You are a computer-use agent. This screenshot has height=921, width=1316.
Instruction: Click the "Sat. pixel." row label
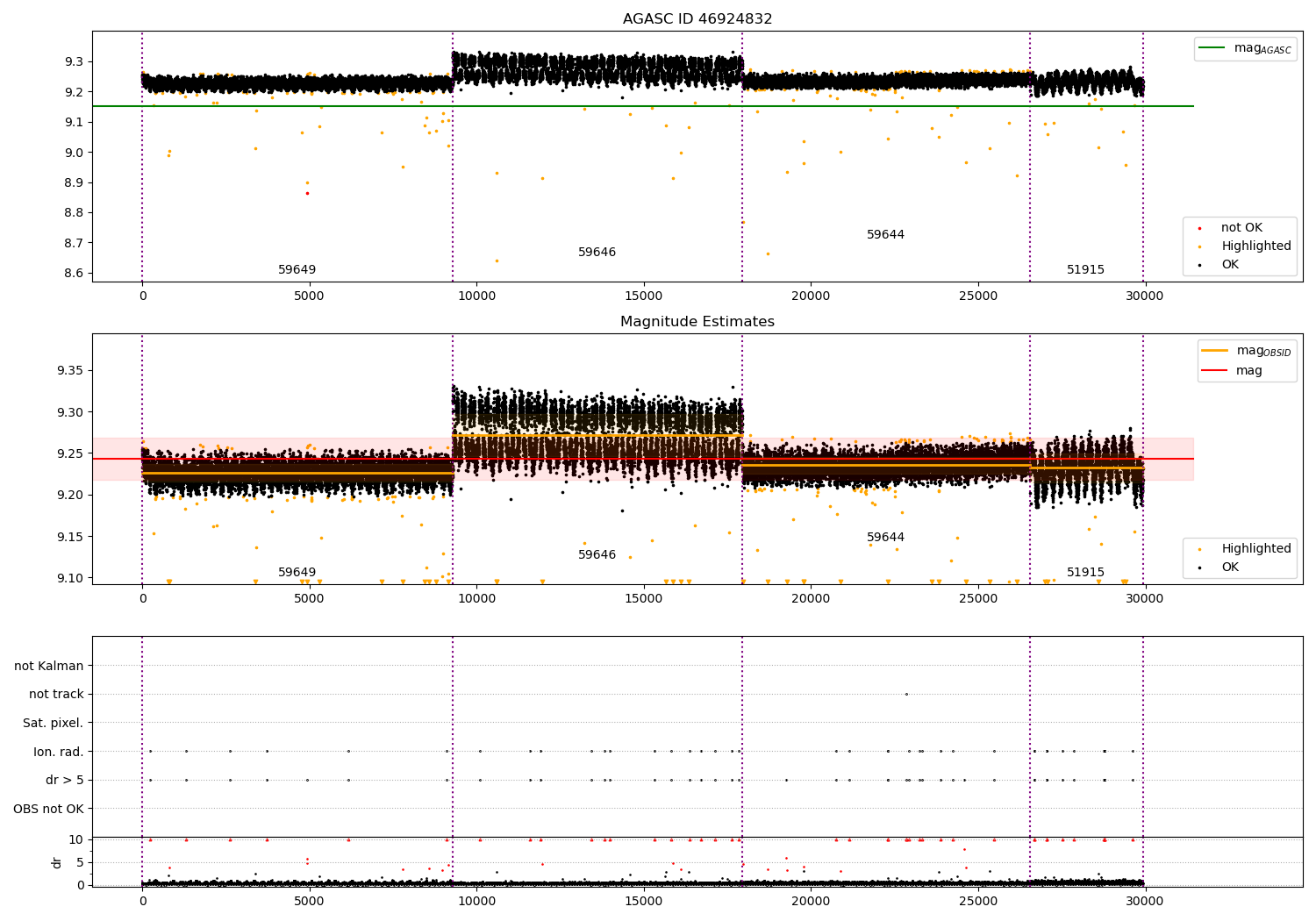pos(54,724)
